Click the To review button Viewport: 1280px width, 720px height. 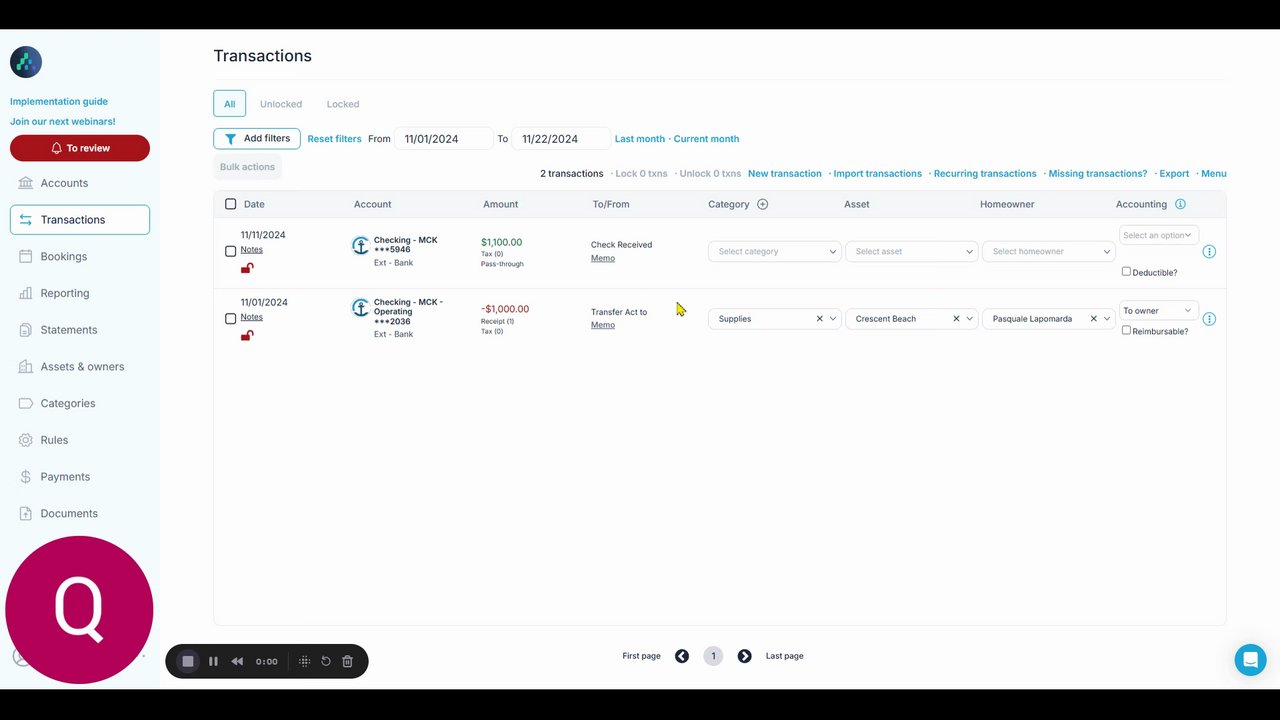point(80,148)
